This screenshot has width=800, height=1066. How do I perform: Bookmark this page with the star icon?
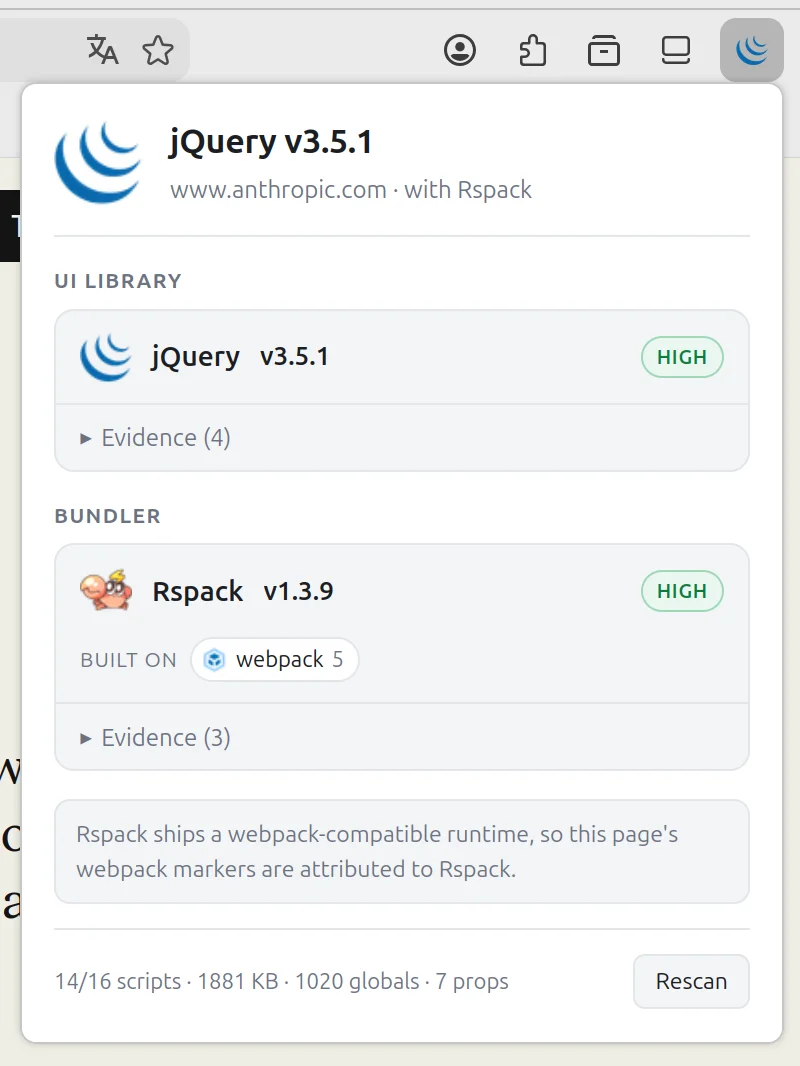(158, 50)
